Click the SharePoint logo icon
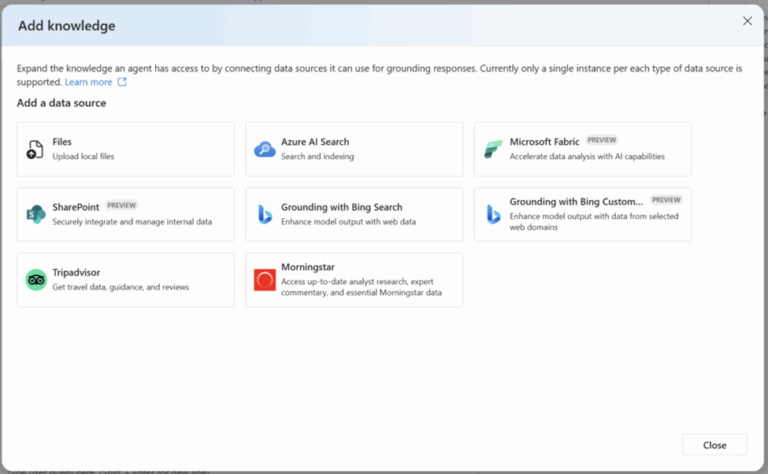The image size is (768, 474). tap(36, 214)
